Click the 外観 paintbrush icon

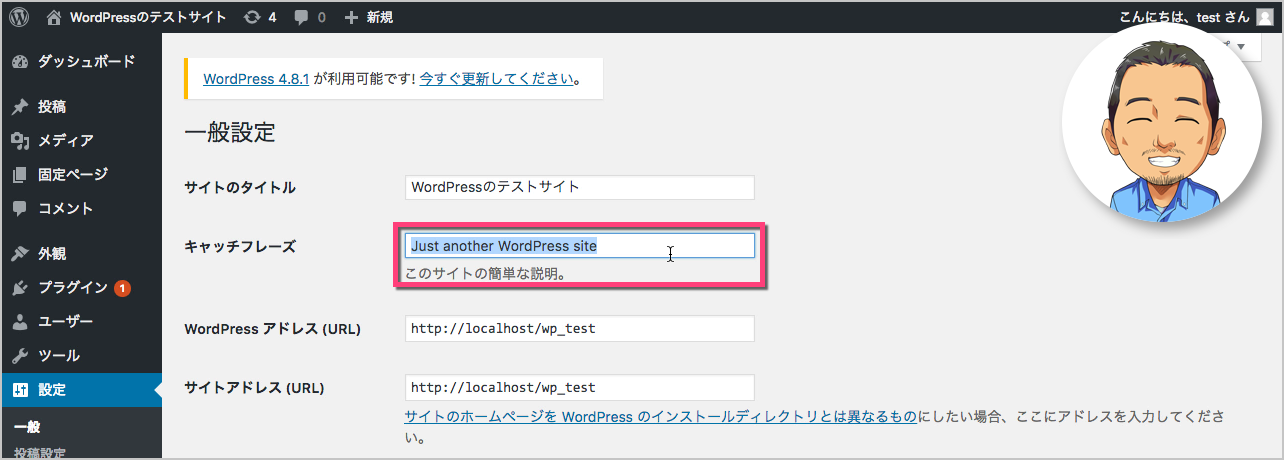(x=20, y=254)
